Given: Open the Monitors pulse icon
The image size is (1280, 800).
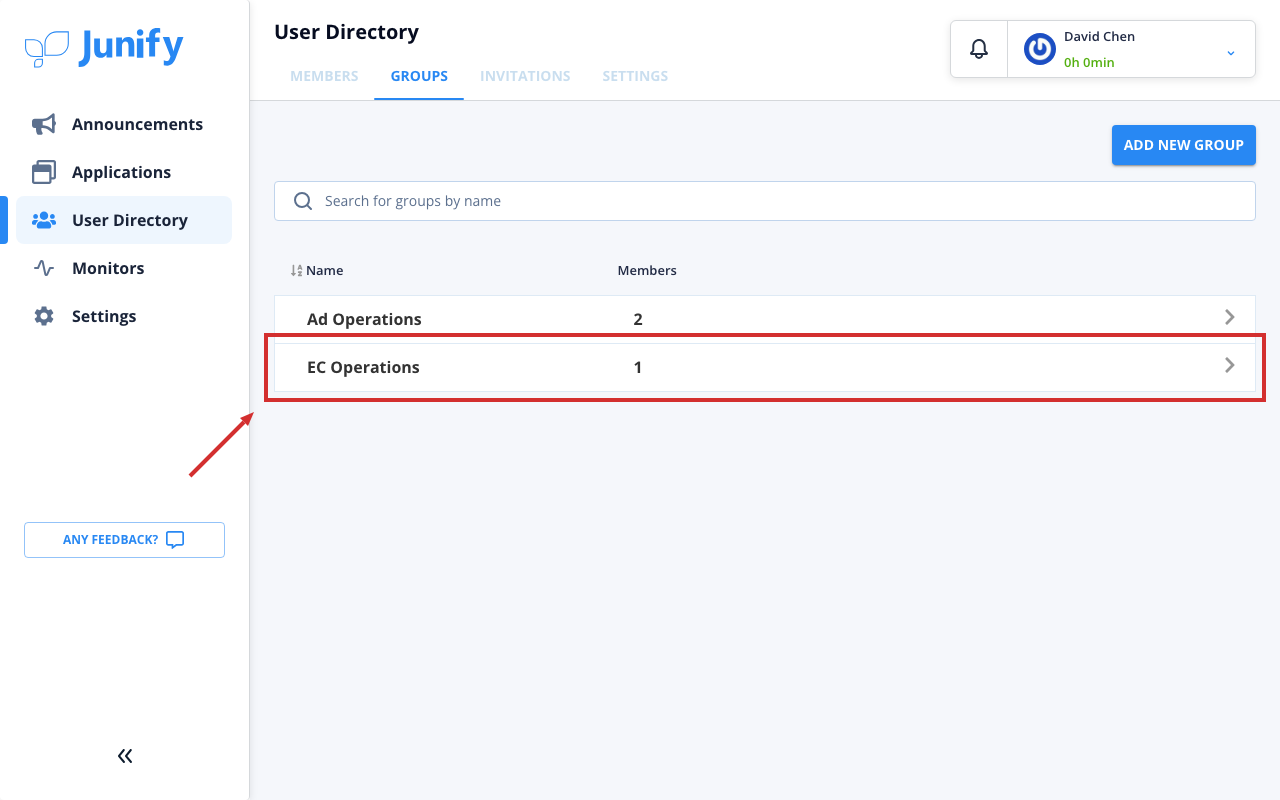Looking at the screenshot, I should click(x=44, y=268).
